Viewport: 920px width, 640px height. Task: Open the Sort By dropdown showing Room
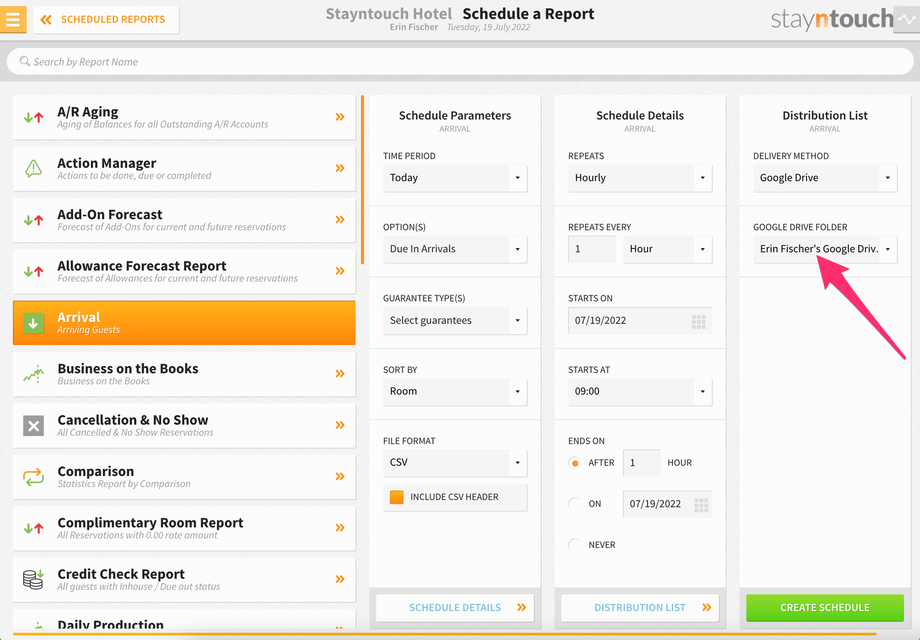455,391
